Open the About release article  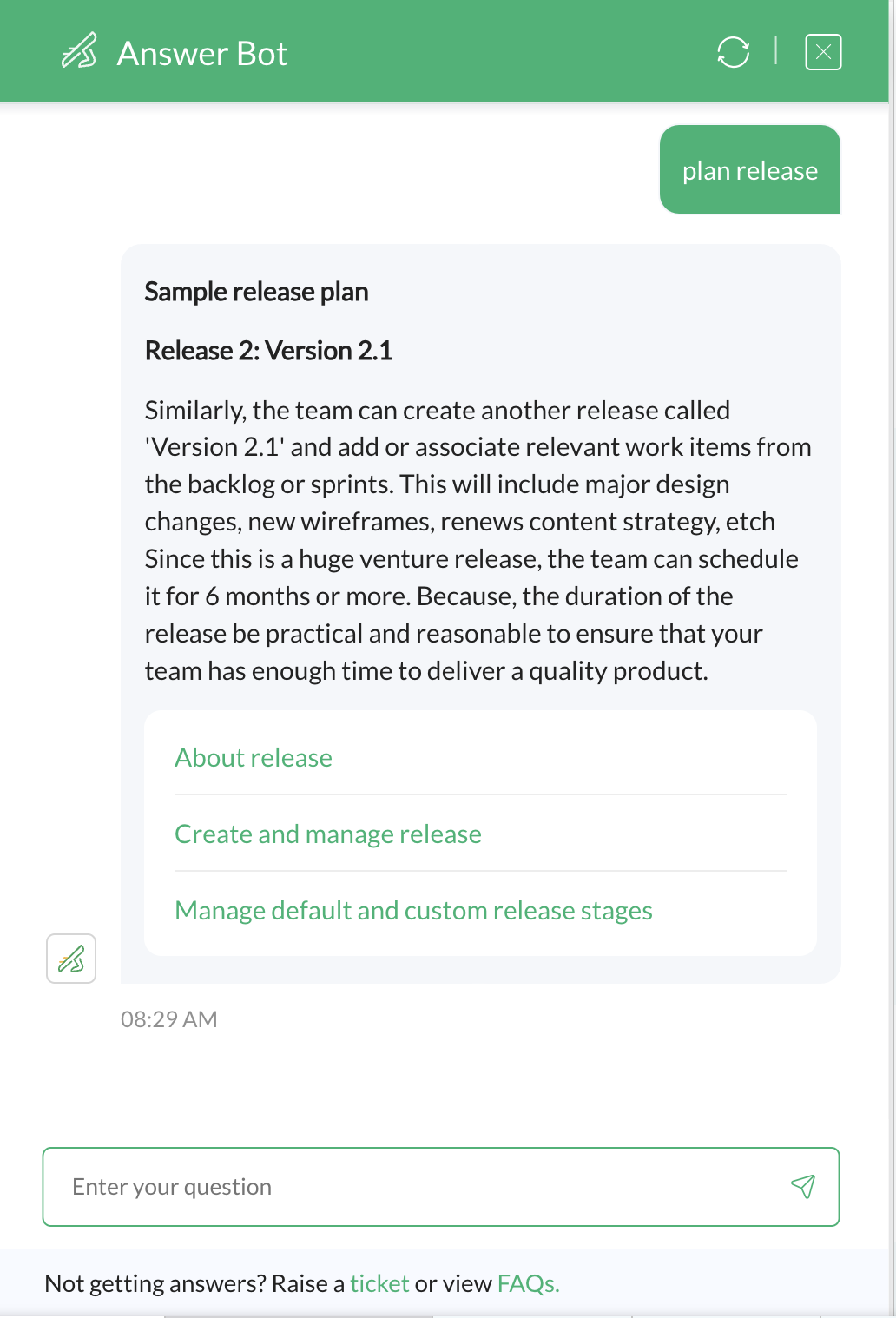[x=254, y=757]
